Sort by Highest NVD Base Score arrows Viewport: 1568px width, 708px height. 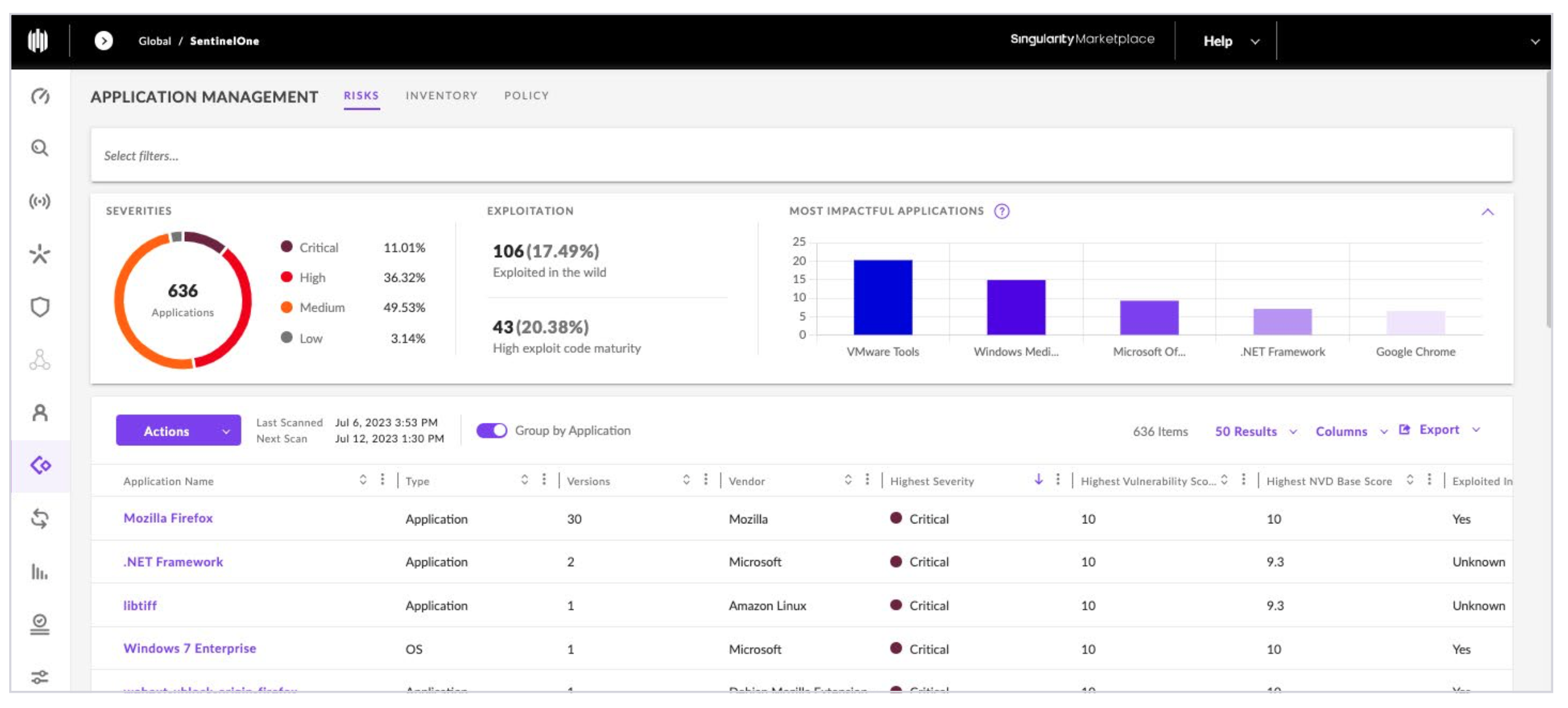tap(1410, 480)
